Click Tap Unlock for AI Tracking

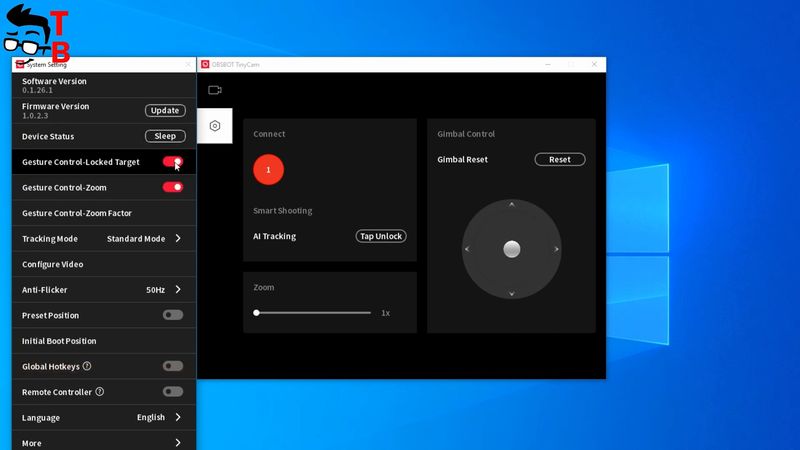(381, 236)
